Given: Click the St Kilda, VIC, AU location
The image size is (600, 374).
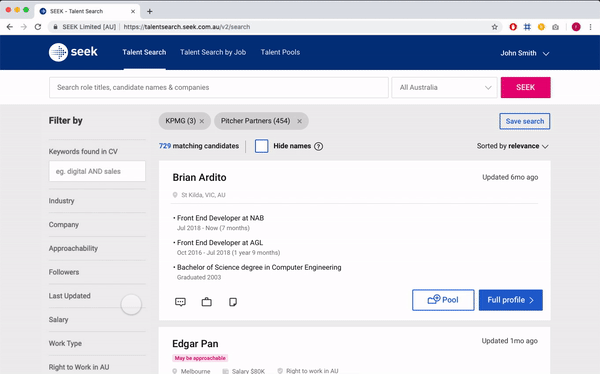Looking at the screenshot, I should point(203,195).
